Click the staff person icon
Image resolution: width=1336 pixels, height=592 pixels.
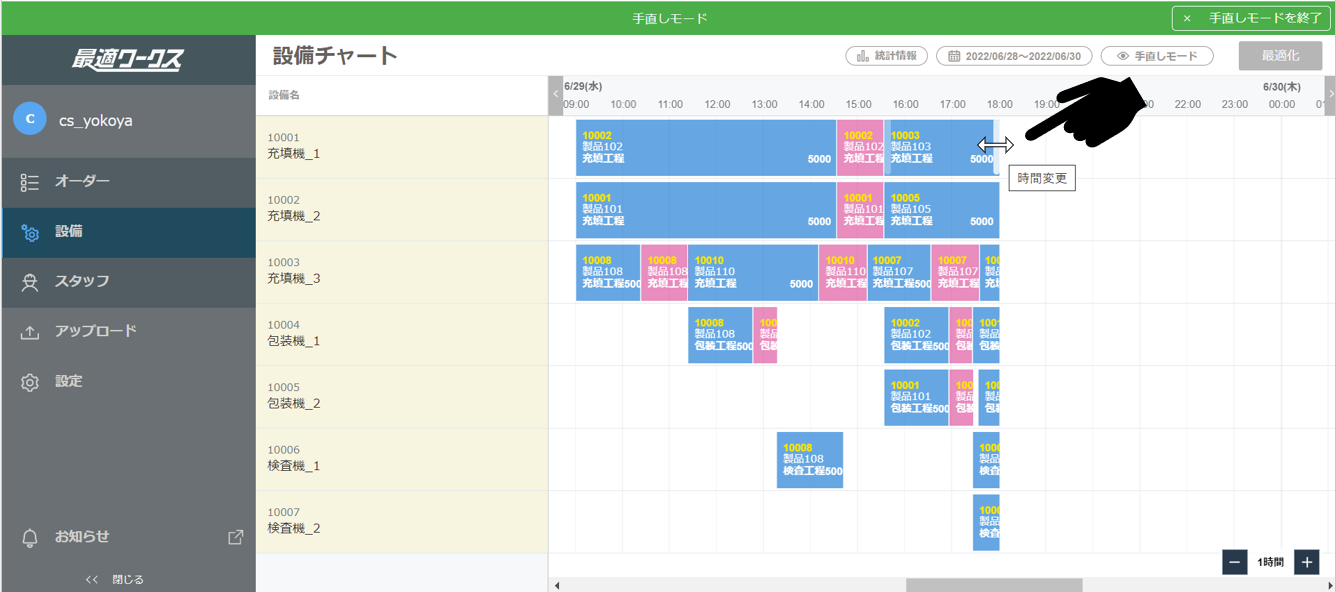coord(30,283)
